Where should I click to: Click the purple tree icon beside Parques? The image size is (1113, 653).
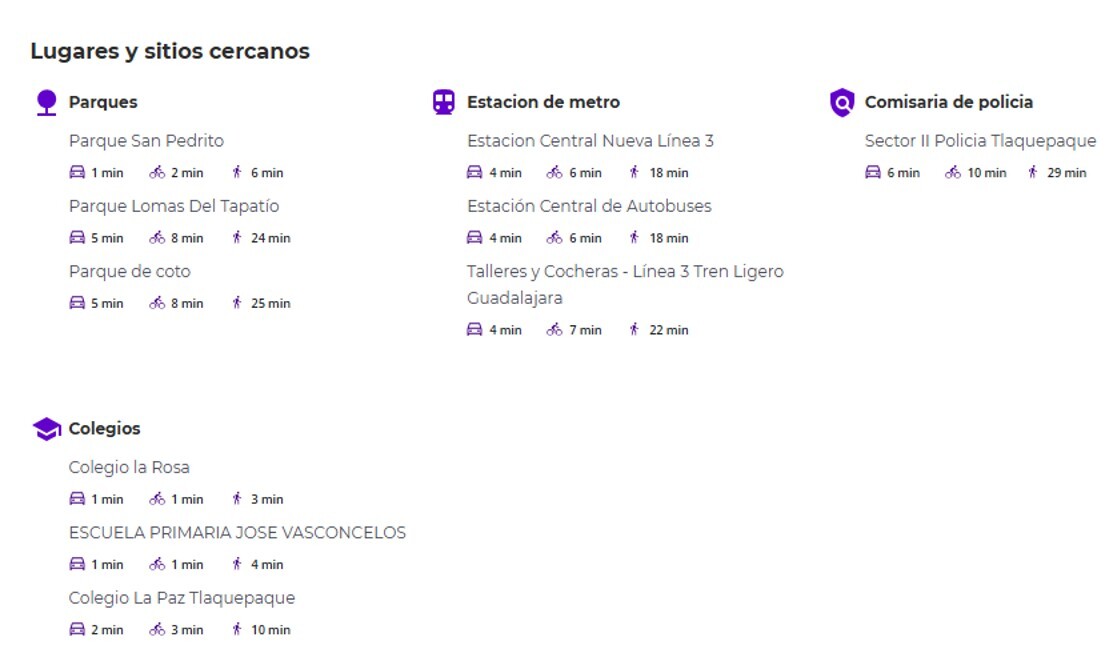point(46,102)
